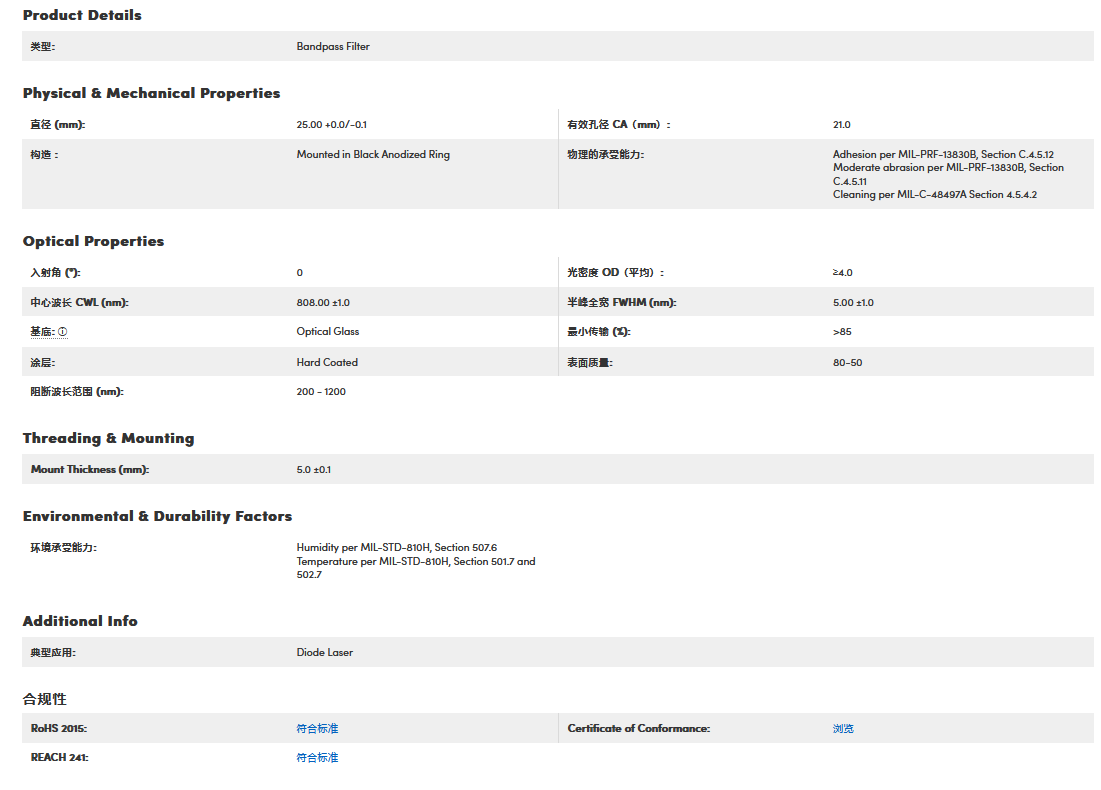Click the Optical Glass substrate value
1101x790 pixels.
click(x=328, y=331)
